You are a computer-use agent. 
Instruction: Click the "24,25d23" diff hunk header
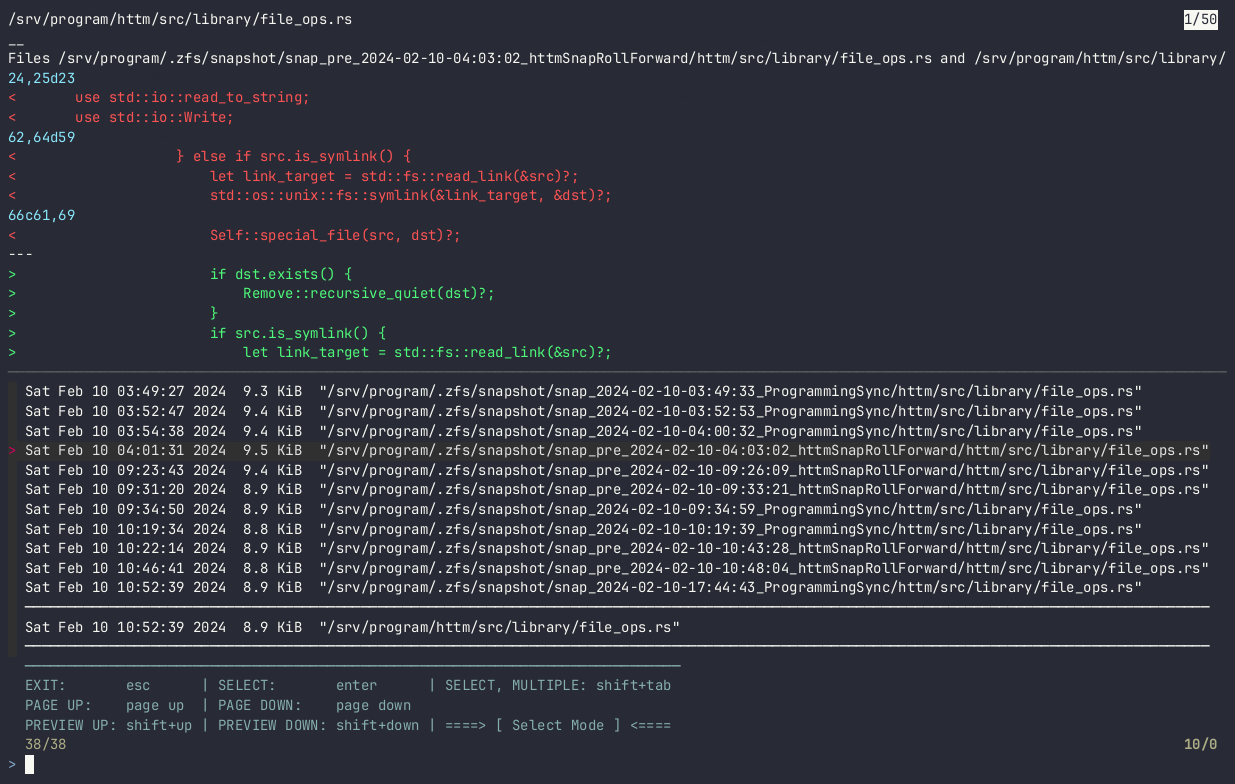coord(41,78)
